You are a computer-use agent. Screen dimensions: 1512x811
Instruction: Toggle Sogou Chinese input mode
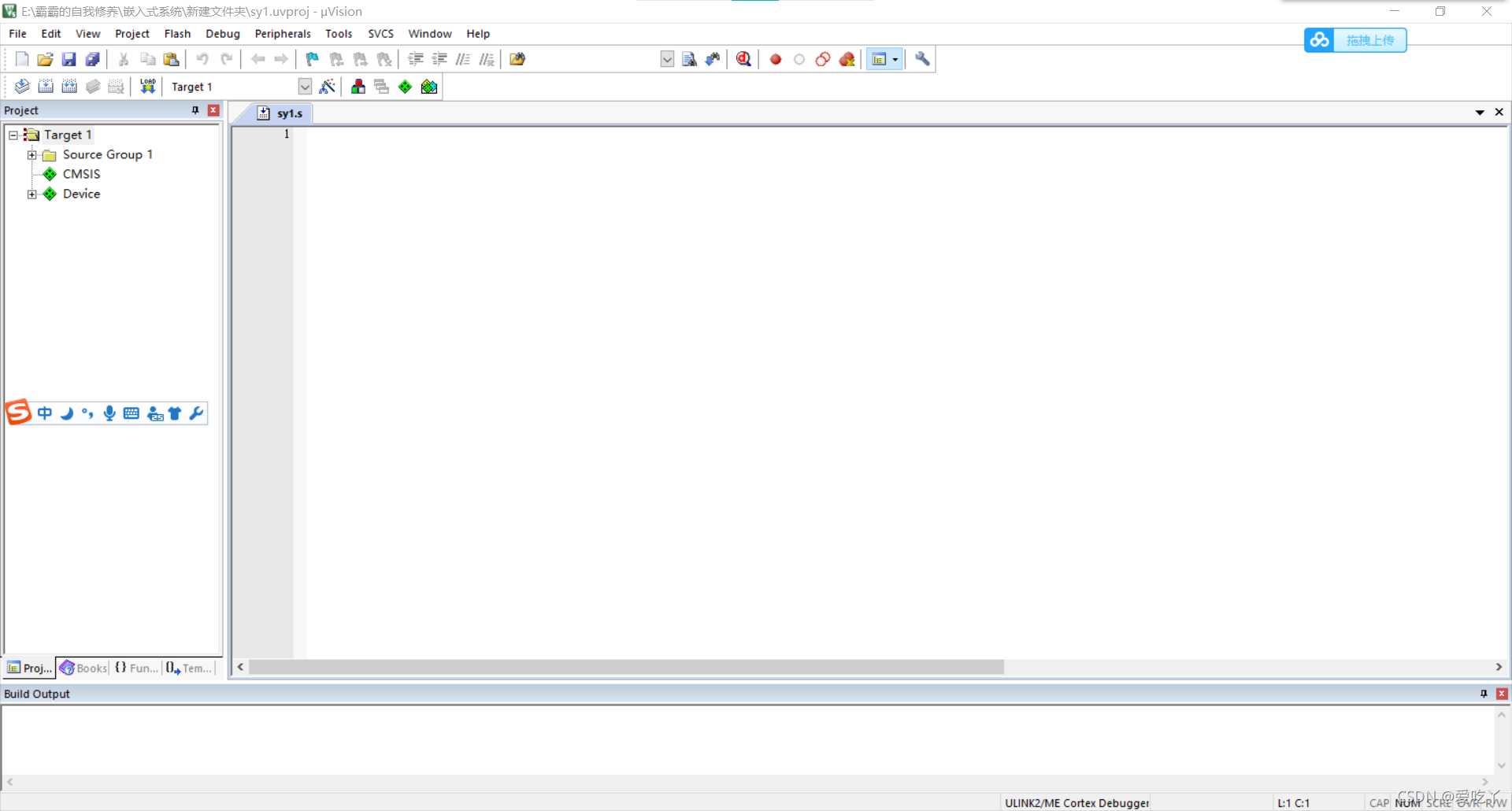click(x=45, y=413)
